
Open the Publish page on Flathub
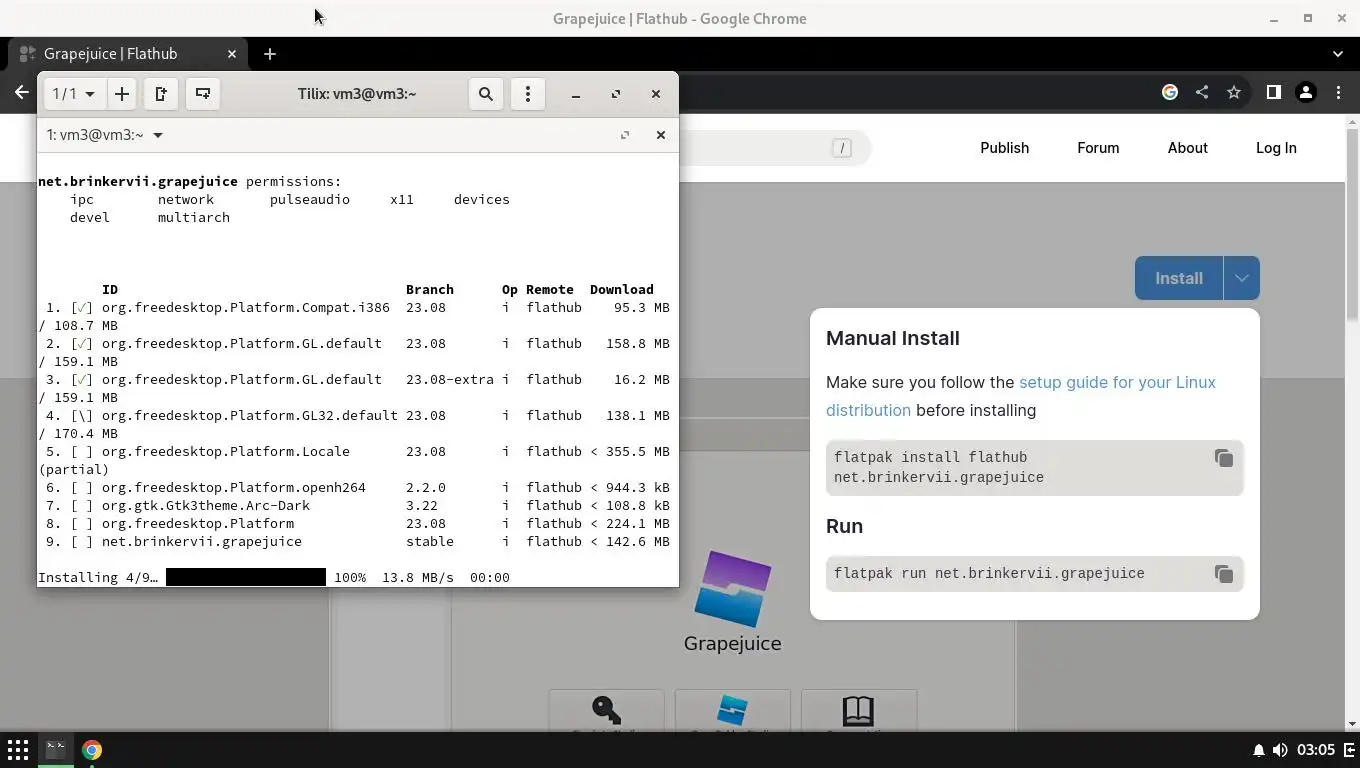point(1004,148)
